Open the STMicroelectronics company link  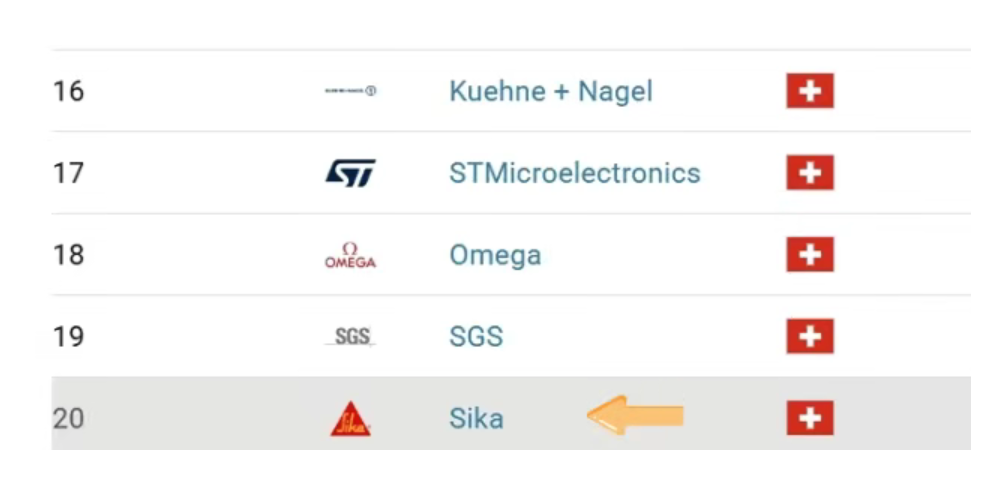[x=574, y=173]
